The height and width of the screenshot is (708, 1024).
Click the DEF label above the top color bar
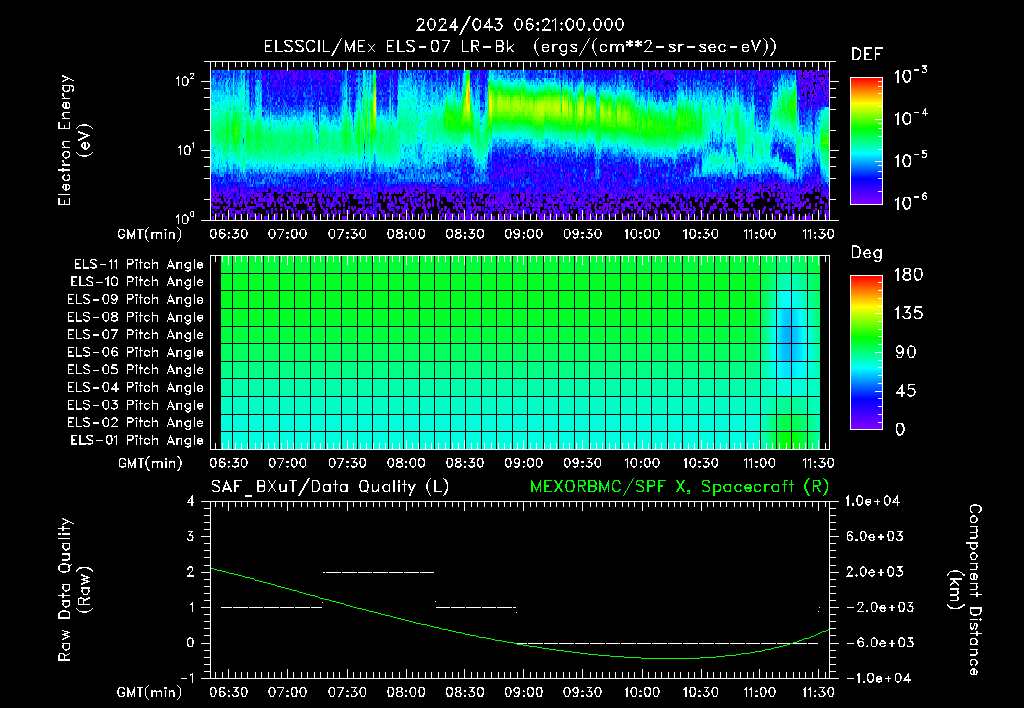866,55
